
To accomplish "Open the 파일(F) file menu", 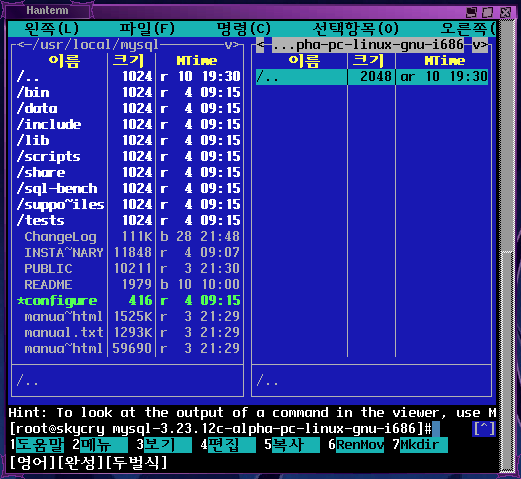I will click(x=147, y=29).
